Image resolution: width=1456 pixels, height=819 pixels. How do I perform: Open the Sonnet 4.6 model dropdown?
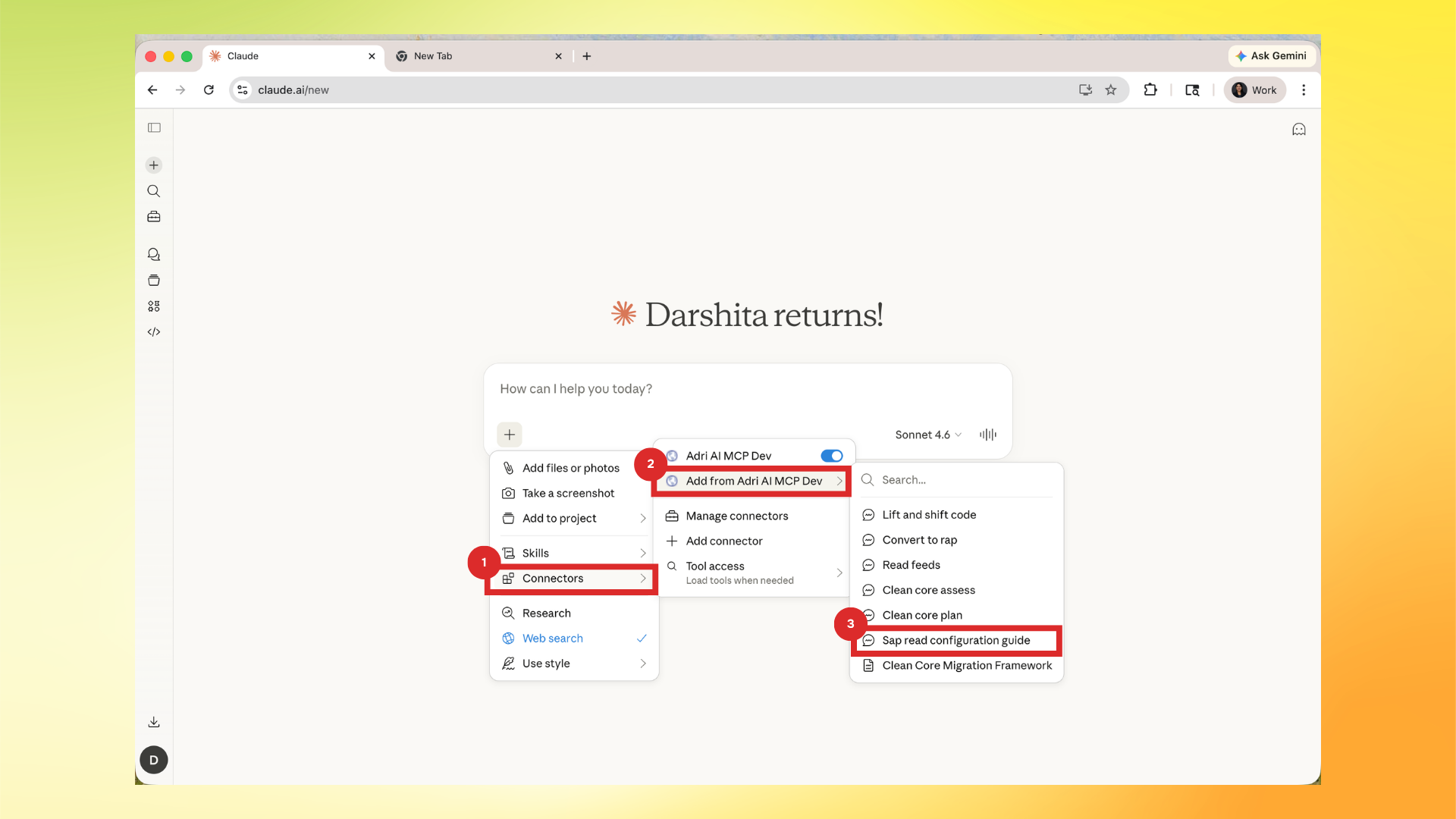coord(927,435)
